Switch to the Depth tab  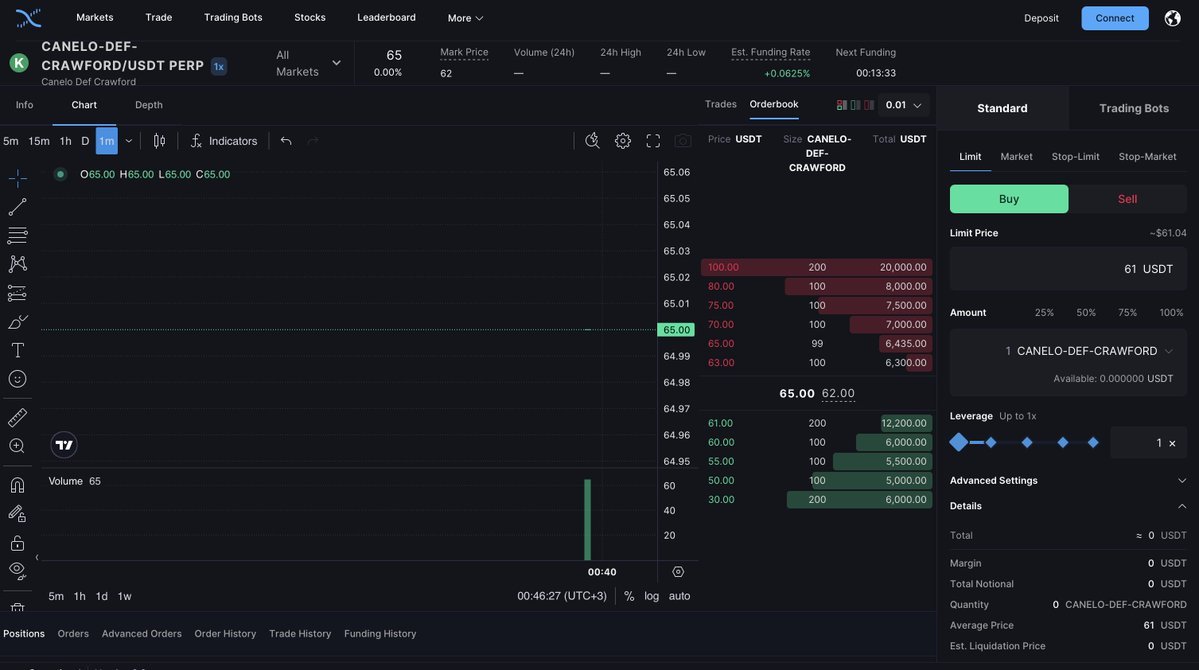point(149,105)
